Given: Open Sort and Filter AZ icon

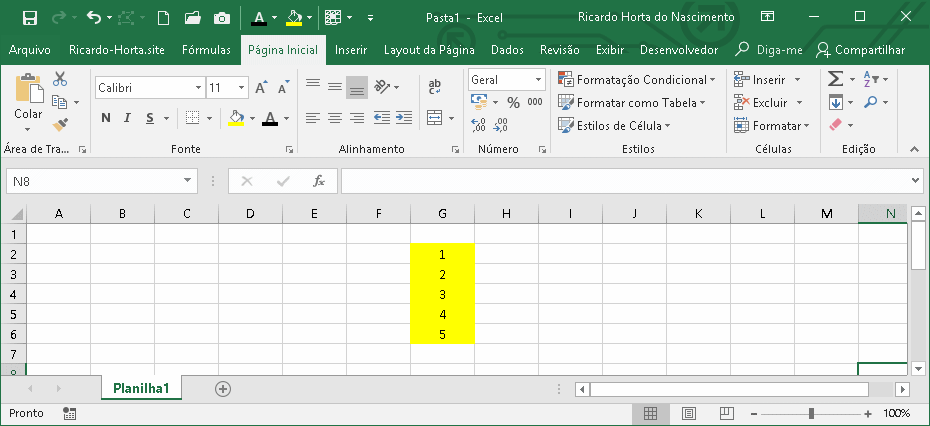Looking at the screenshot, I should [x=870, y=78].
